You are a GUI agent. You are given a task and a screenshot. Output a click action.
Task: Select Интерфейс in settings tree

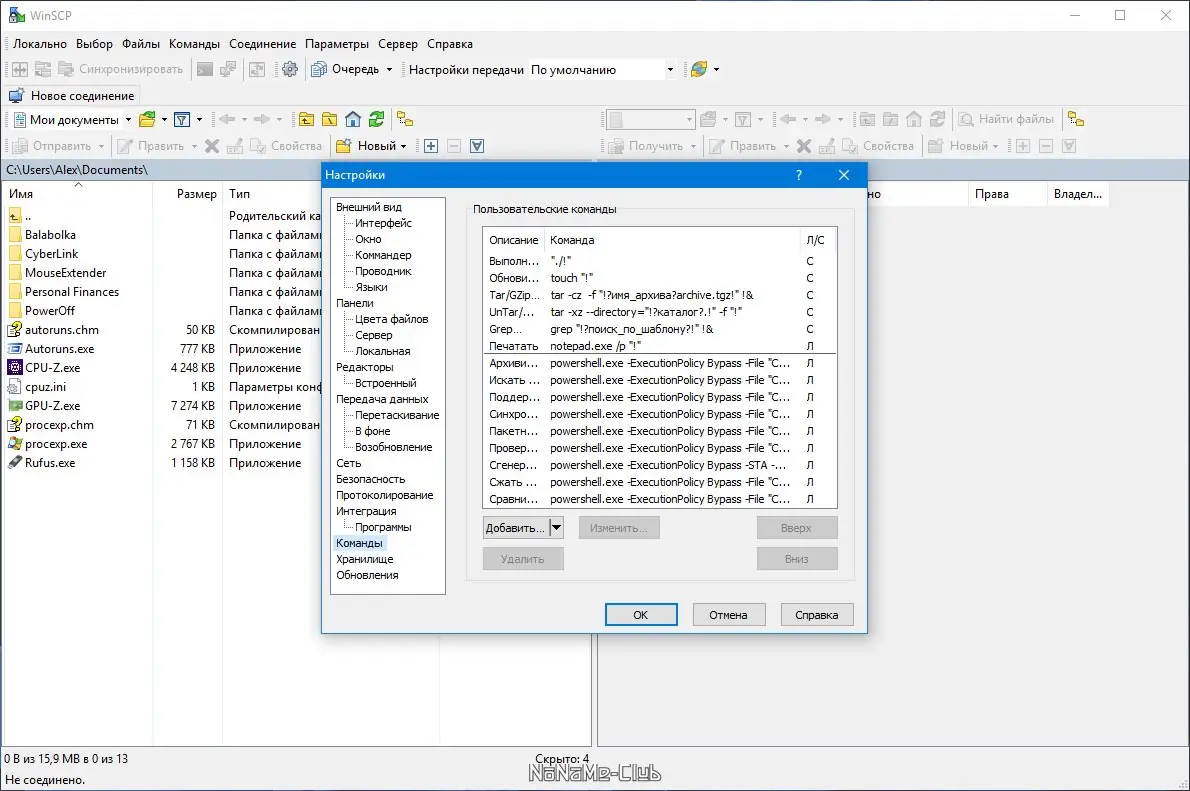383,223
